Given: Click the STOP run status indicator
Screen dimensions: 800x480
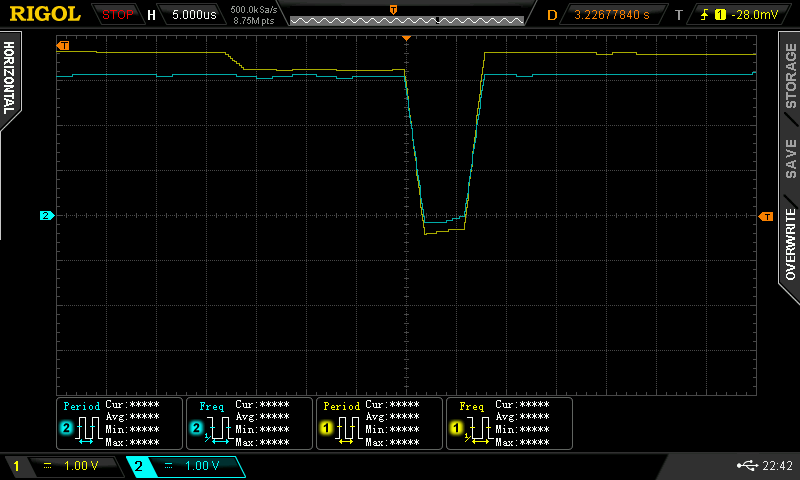Looking at the screenshot, I should click(x=117, y=15).
